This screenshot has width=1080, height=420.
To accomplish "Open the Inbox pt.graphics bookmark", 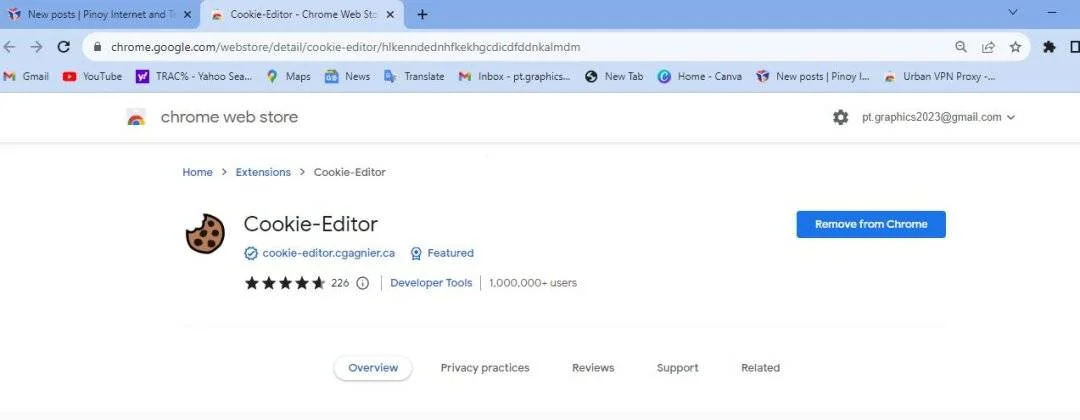I will coord(515,76).
